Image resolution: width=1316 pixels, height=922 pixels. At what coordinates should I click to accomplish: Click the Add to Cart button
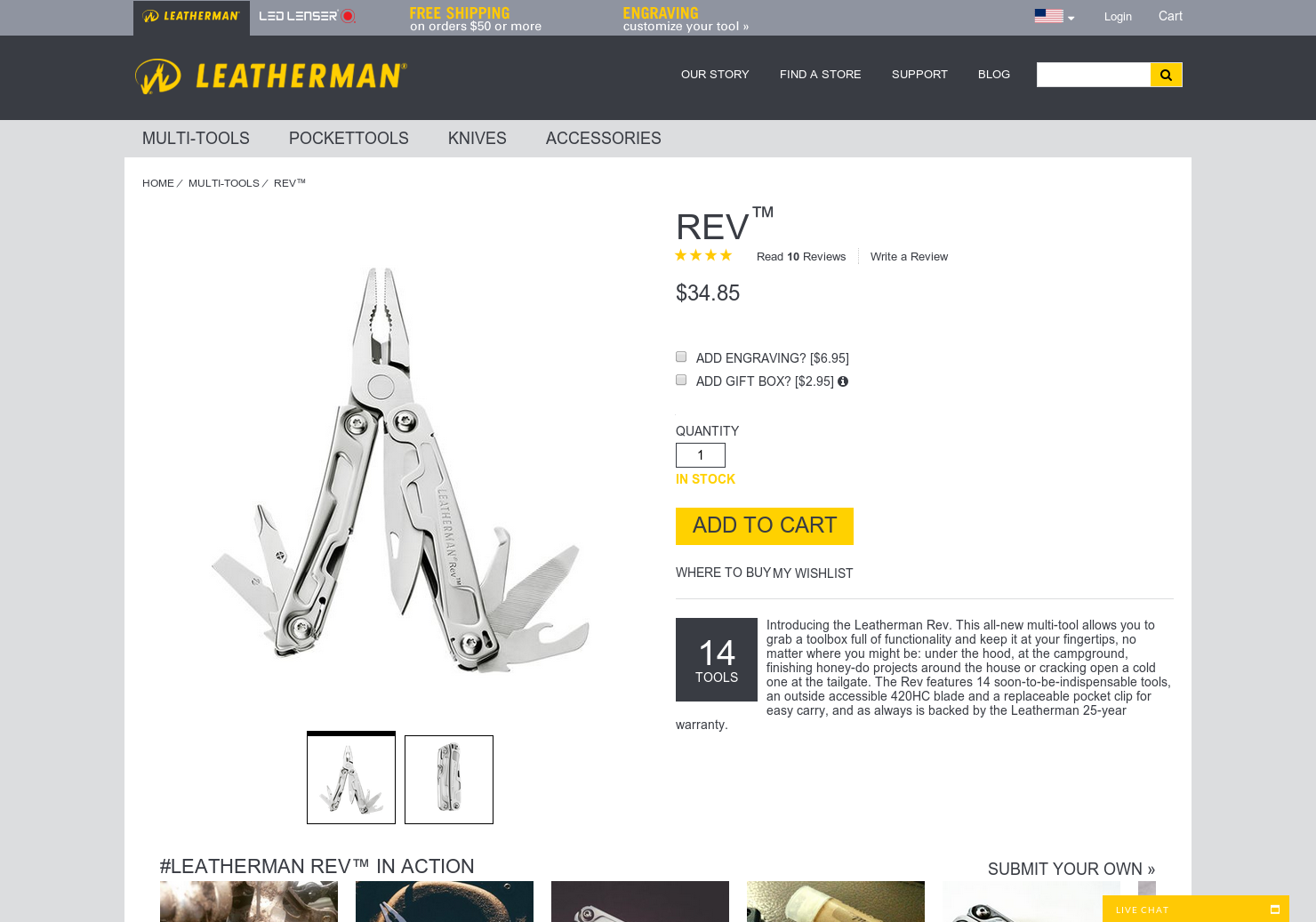coord(765,526)
